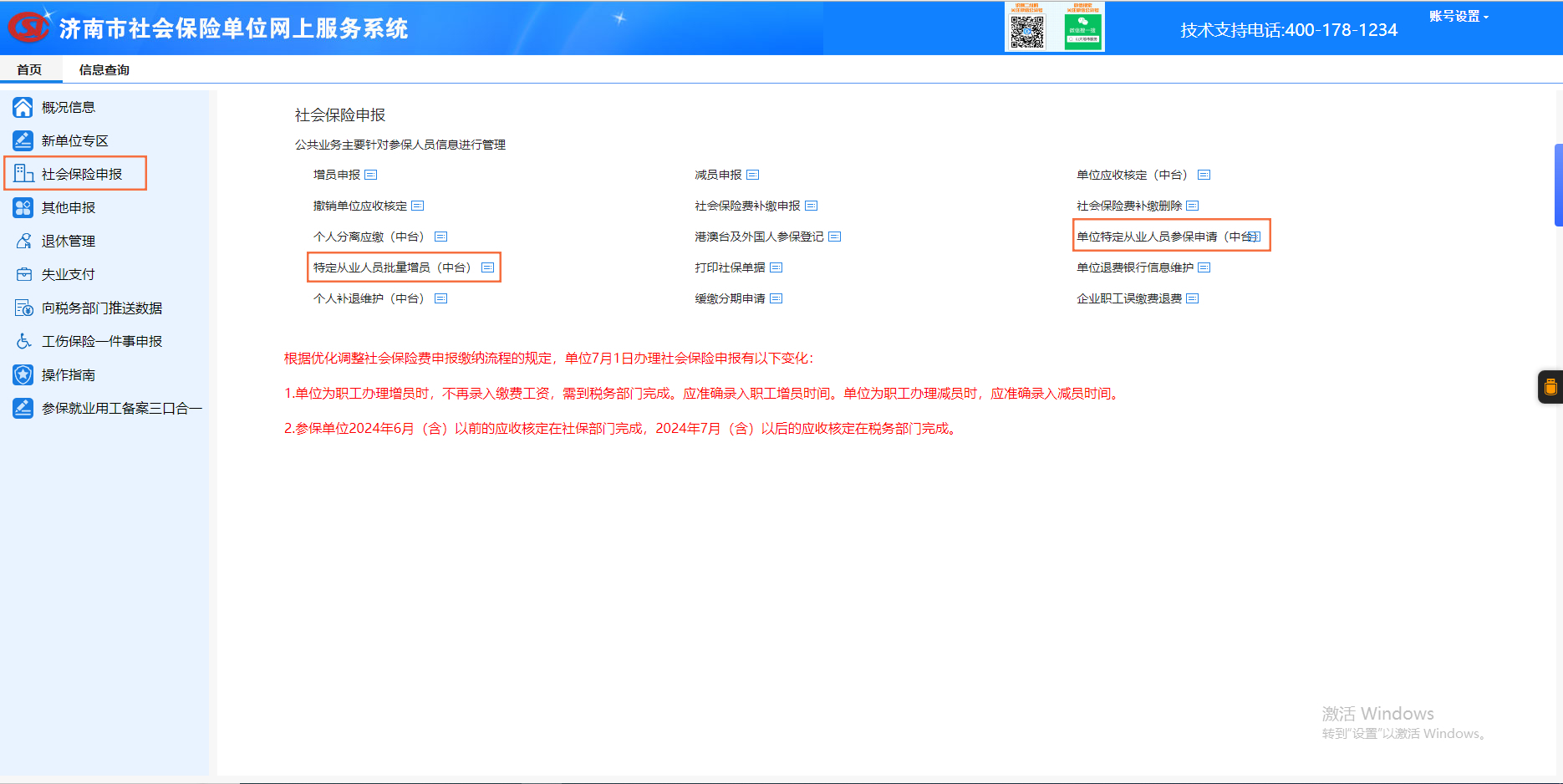
Task: Select the 首页 tab
Action: (30, 69)
